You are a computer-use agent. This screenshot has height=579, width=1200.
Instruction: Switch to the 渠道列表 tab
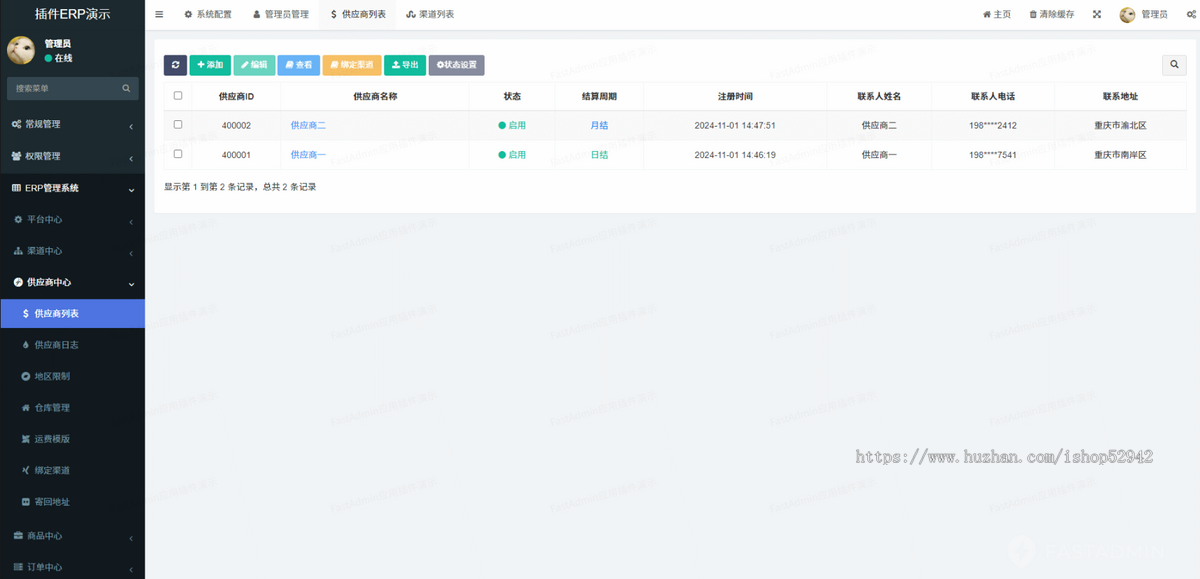click(430, 15)
